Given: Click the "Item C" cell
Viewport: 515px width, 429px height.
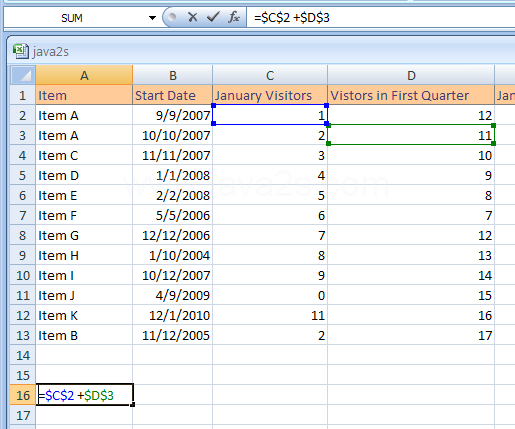Looking at the screenshot, I should point(84,155).
